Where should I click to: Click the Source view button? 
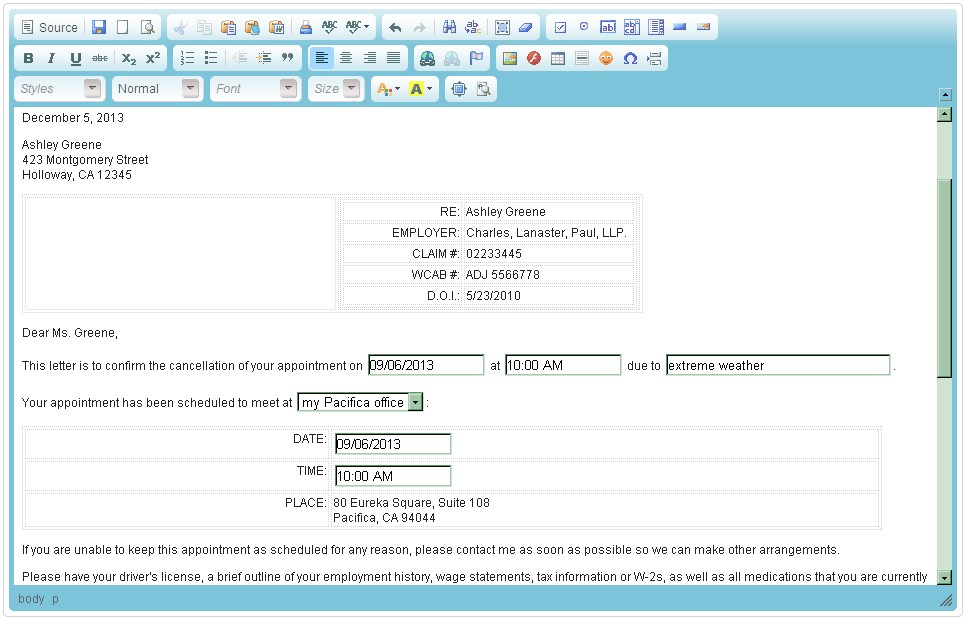point(49,28)
